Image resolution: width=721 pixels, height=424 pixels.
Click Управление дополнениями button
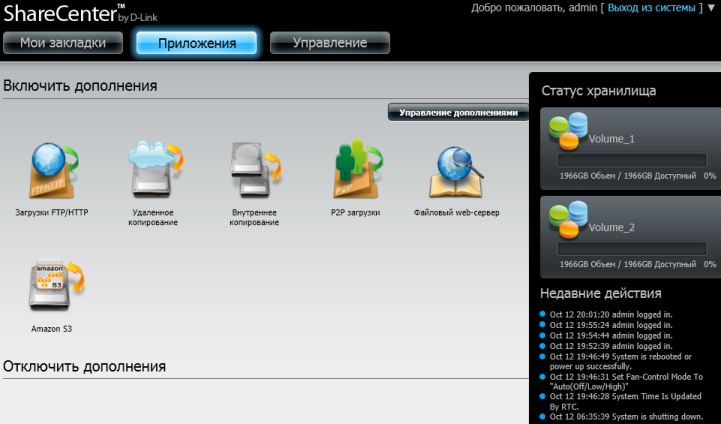pyautogui.click(x=458, y=112)
